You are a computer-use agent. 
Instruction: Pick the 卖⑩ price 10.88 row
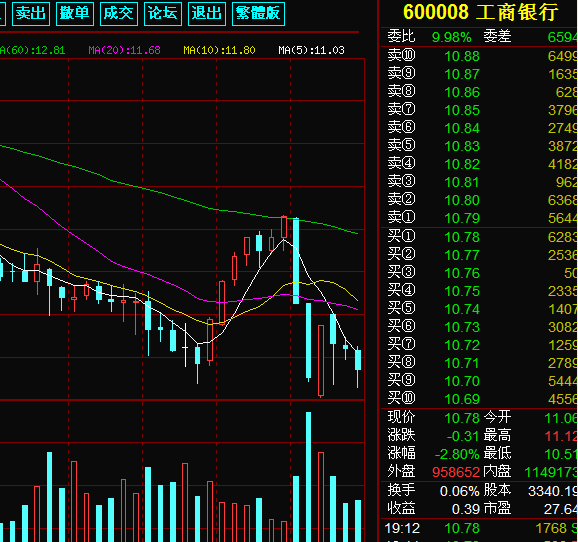pos(479,56)
